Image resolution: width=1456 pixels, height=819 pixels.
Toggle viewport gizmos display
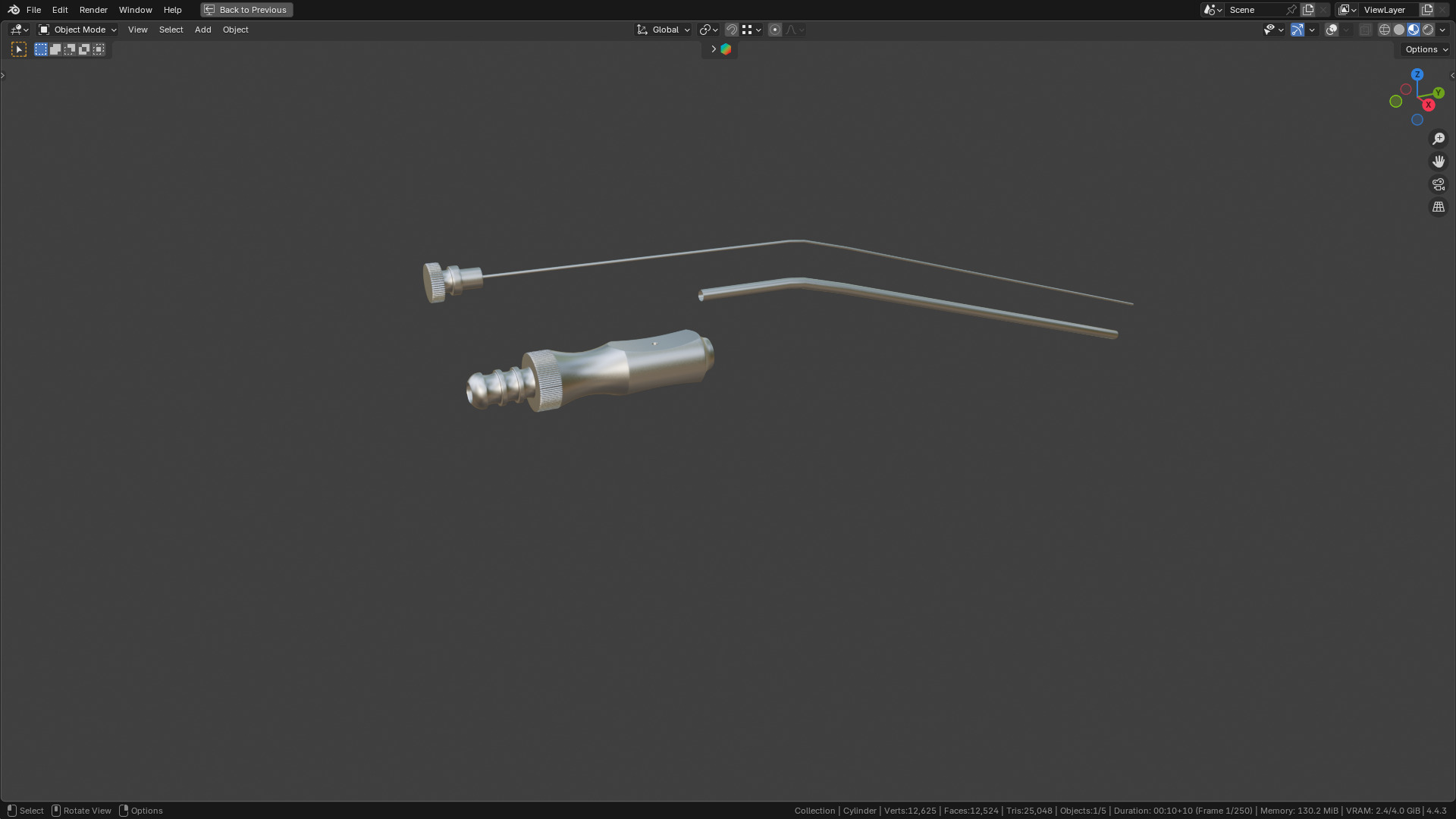[x=1298, y=30]
